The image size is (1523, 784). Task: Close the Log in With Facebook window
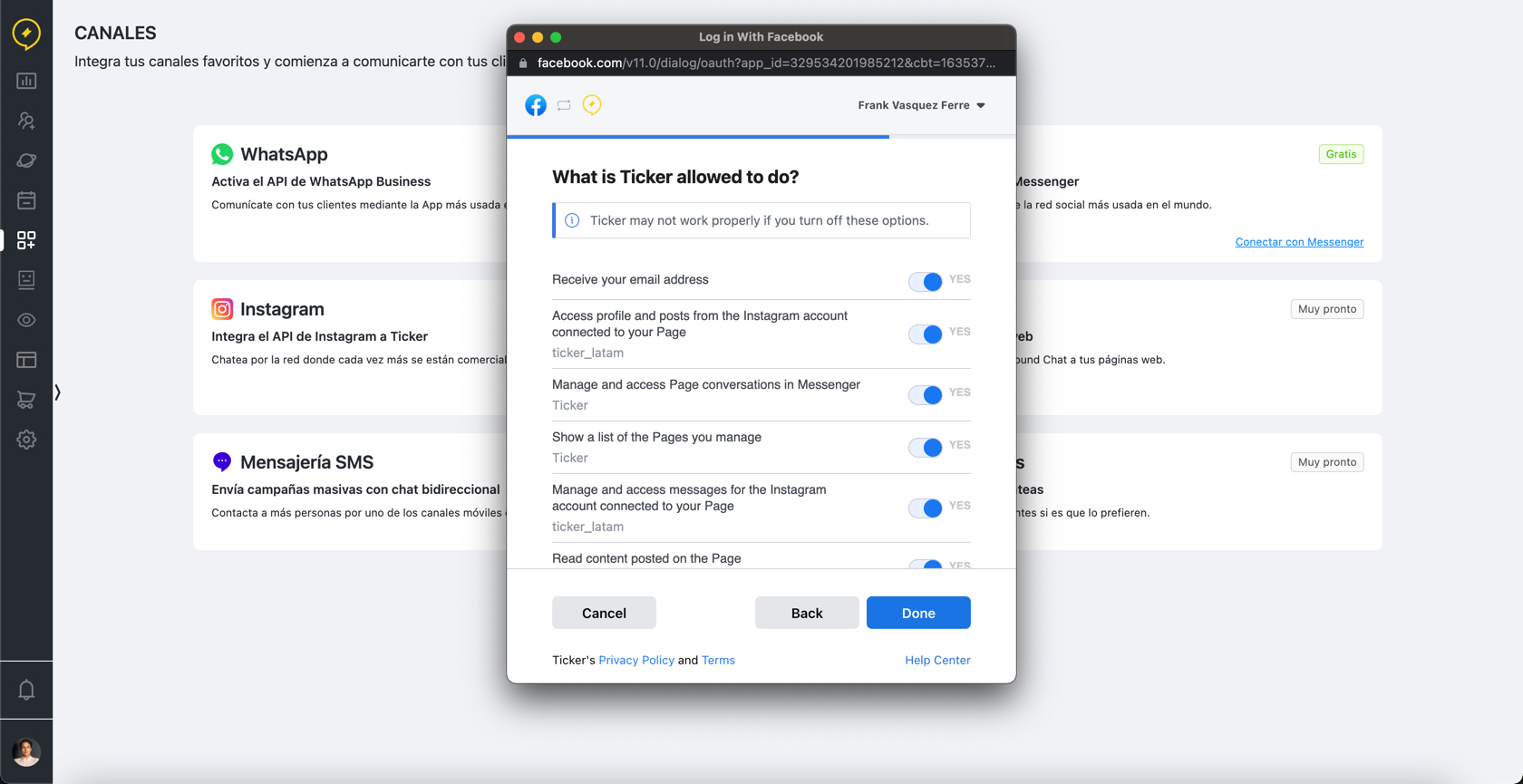519,37
